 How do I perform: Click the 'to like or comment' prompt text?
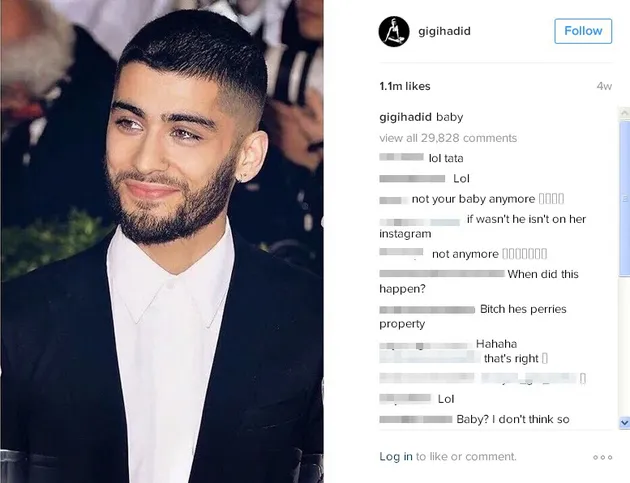pos(466,456)
